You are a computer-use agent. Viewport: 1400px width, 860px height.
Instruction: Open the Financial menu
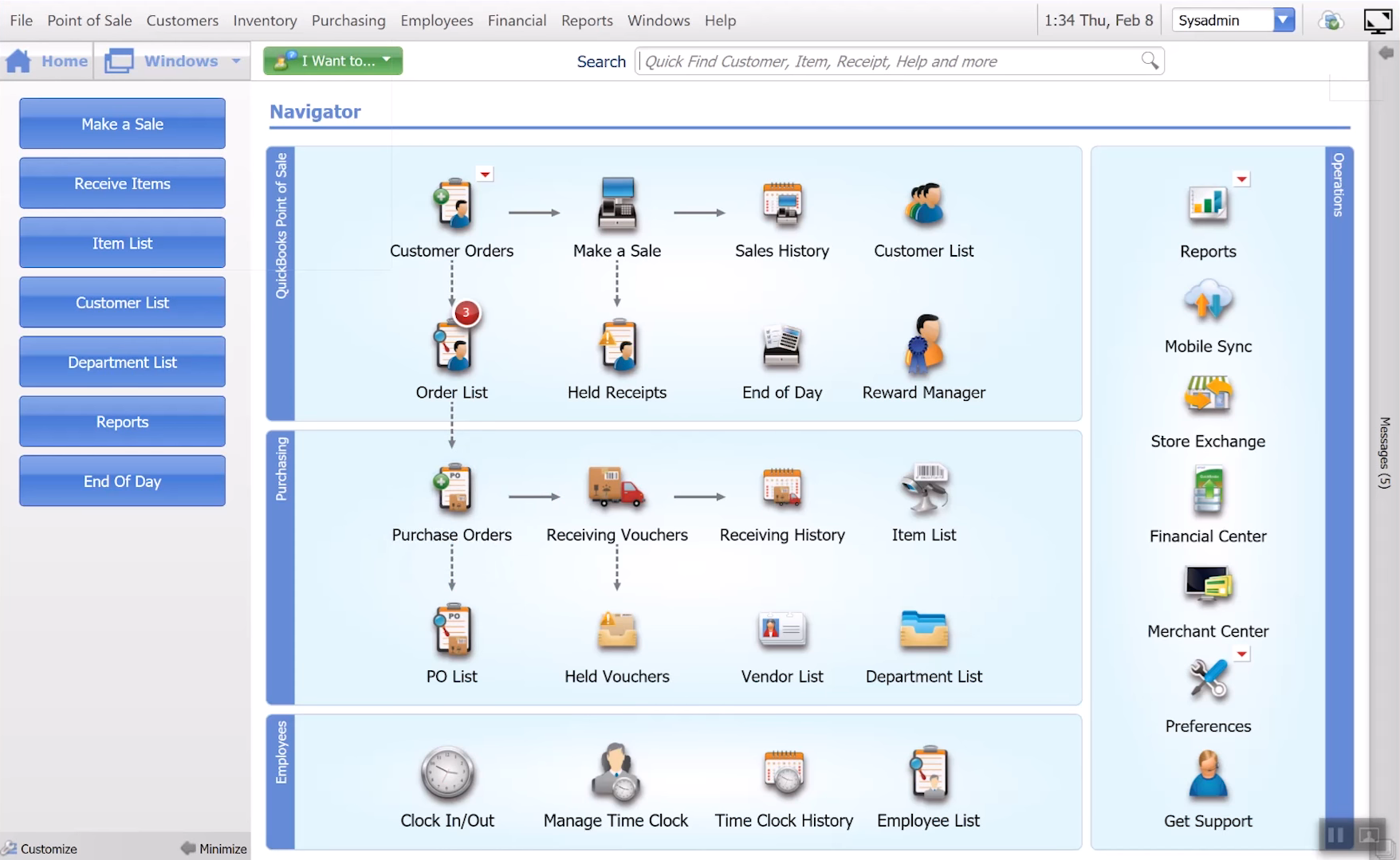click(x=517, y=21)
